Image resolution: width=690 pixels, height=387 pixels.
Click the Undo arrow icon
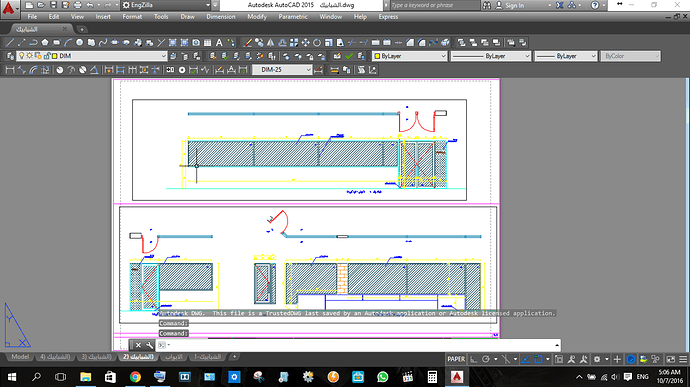pos(90,5)
